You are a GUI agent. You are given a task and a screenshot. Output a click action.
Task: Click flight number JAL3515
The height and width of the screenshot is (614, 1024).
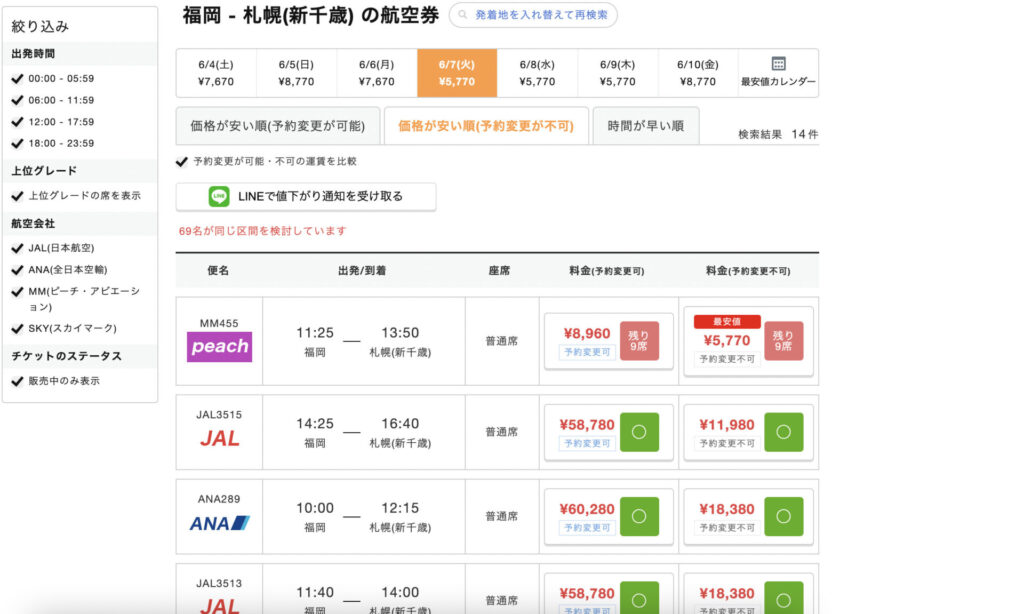219,415
